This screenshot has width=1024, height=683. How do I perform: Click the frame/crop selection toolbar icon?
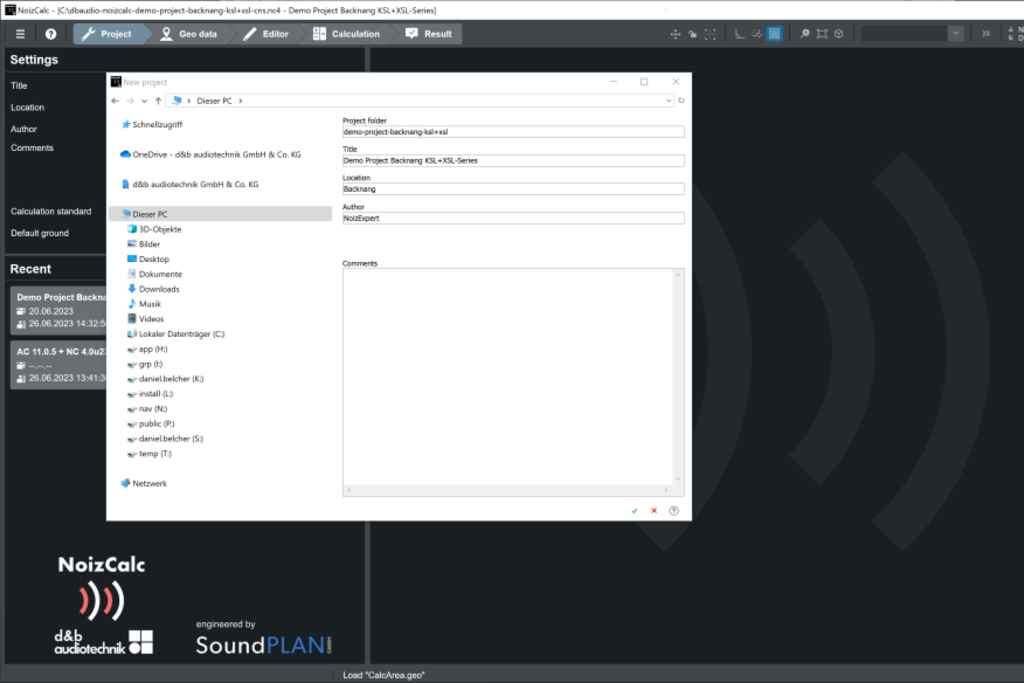pos(822,34)
